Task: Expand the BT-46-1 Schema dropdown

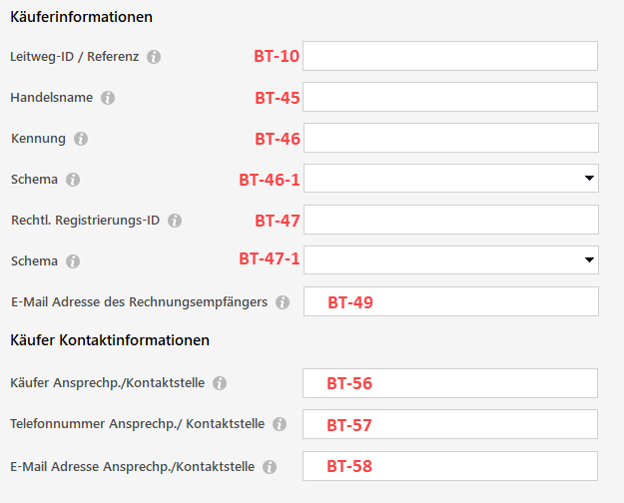Action: [x=450, y=179]
